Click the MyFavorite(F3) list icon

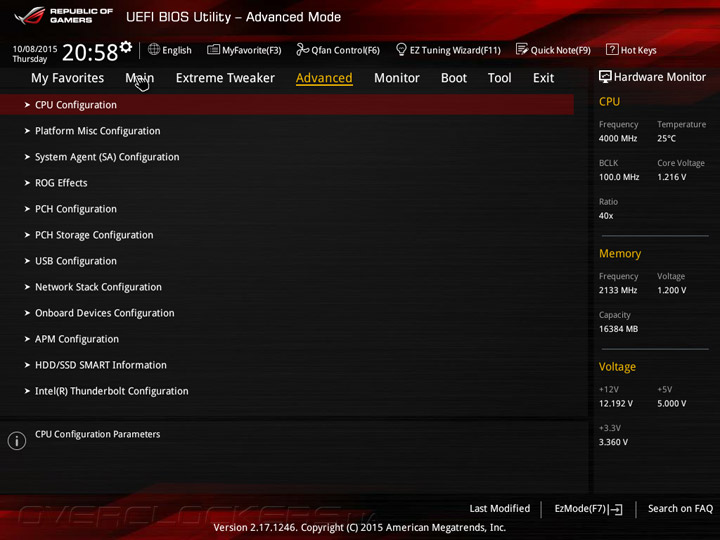[x=213, y=50]
